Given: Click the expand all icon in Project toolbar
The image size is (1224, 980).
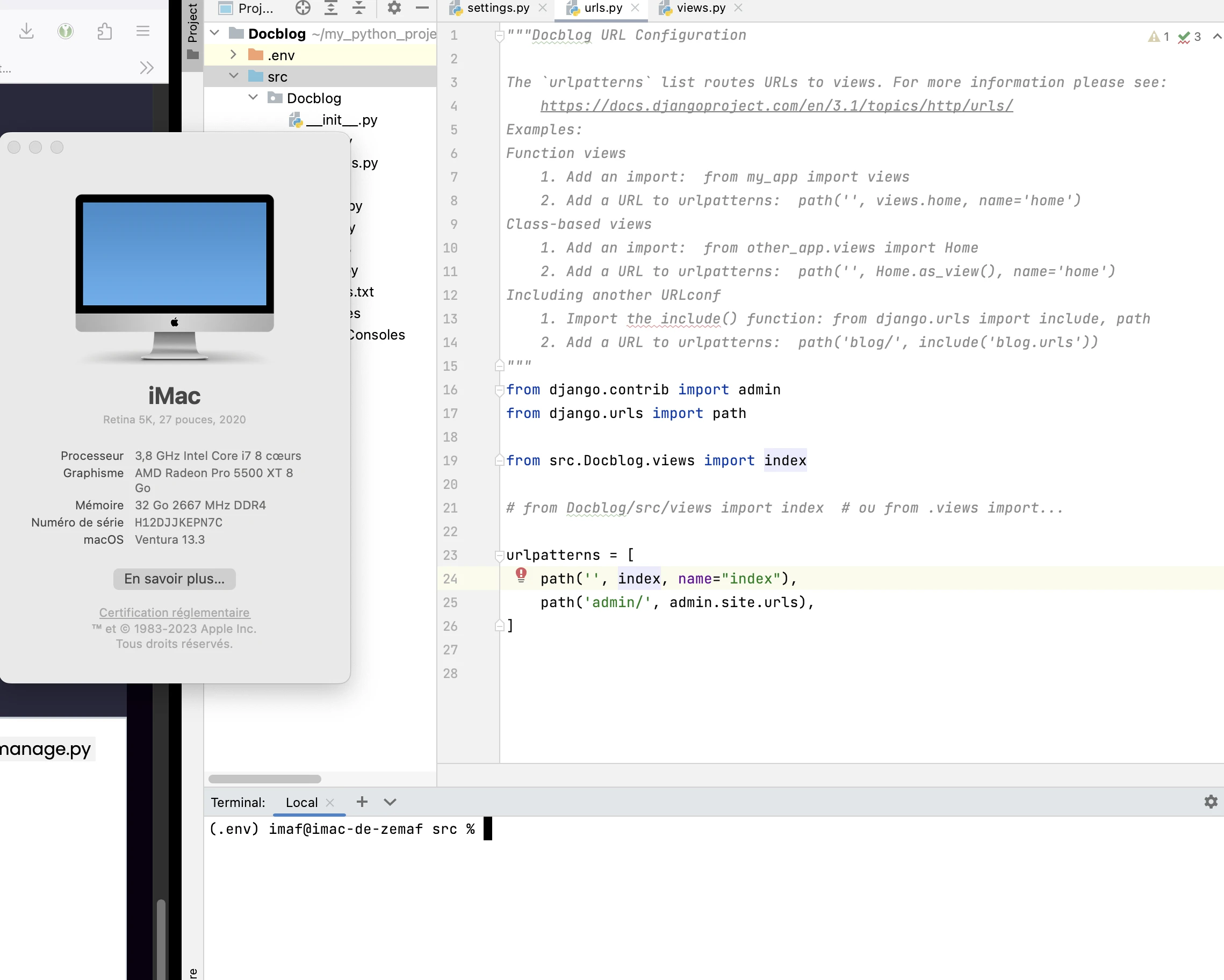Looking at the screenshot, I should point(331,8).
